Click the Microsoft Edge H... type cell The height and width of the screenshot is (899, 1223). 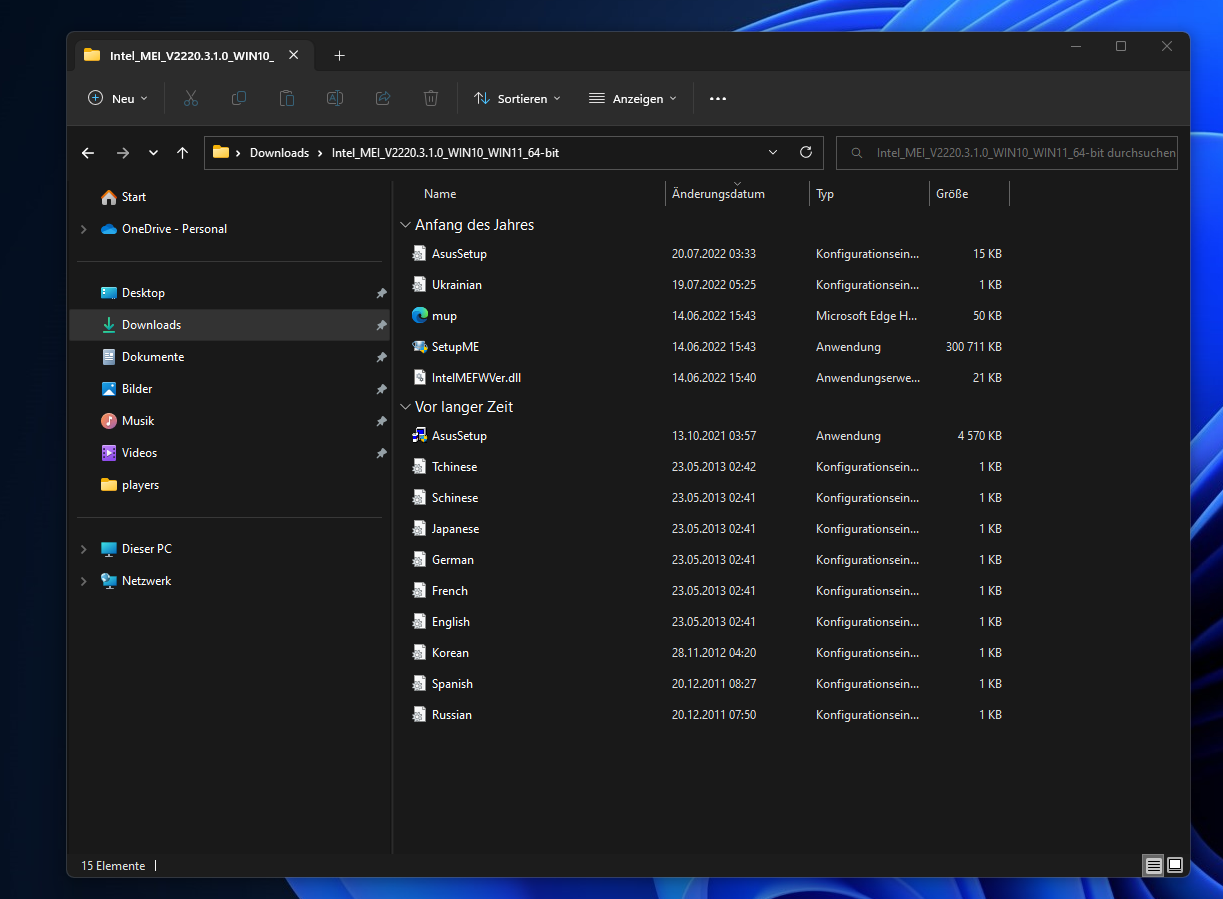tap(867, 316)
